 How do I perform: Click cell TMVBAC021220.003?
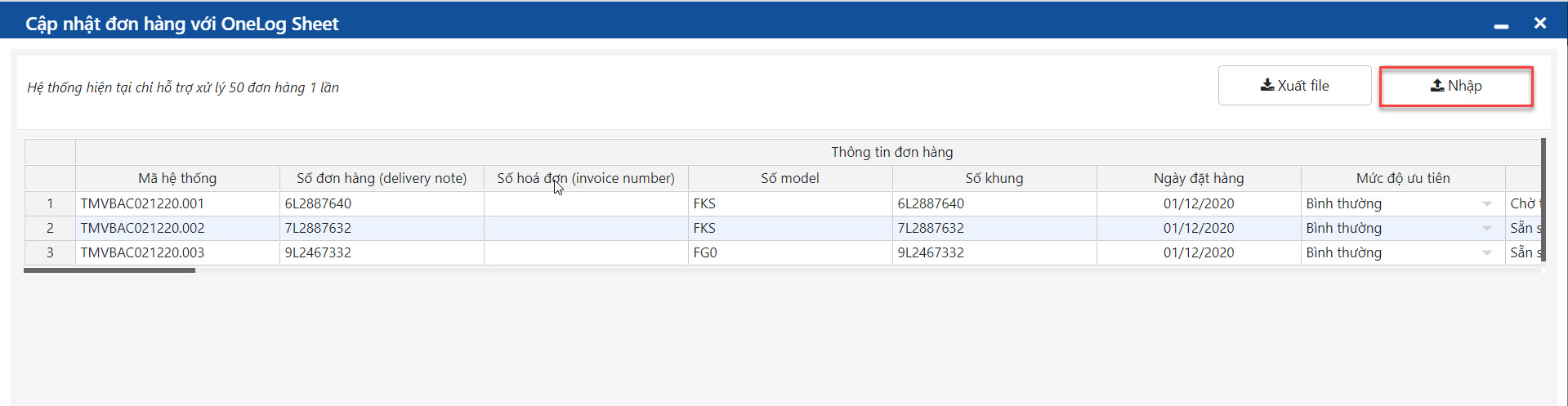click(177, 252)
